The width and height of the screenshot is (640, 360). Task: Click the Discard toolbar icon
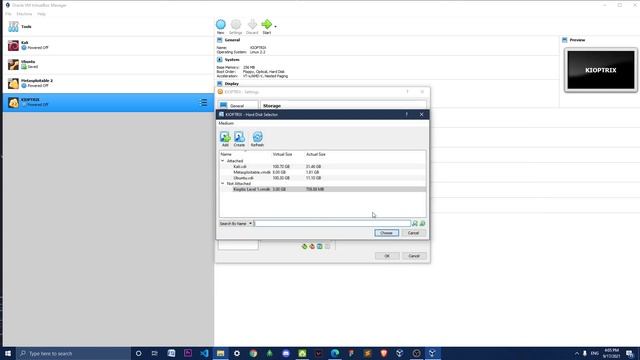(x=252, y=27)
